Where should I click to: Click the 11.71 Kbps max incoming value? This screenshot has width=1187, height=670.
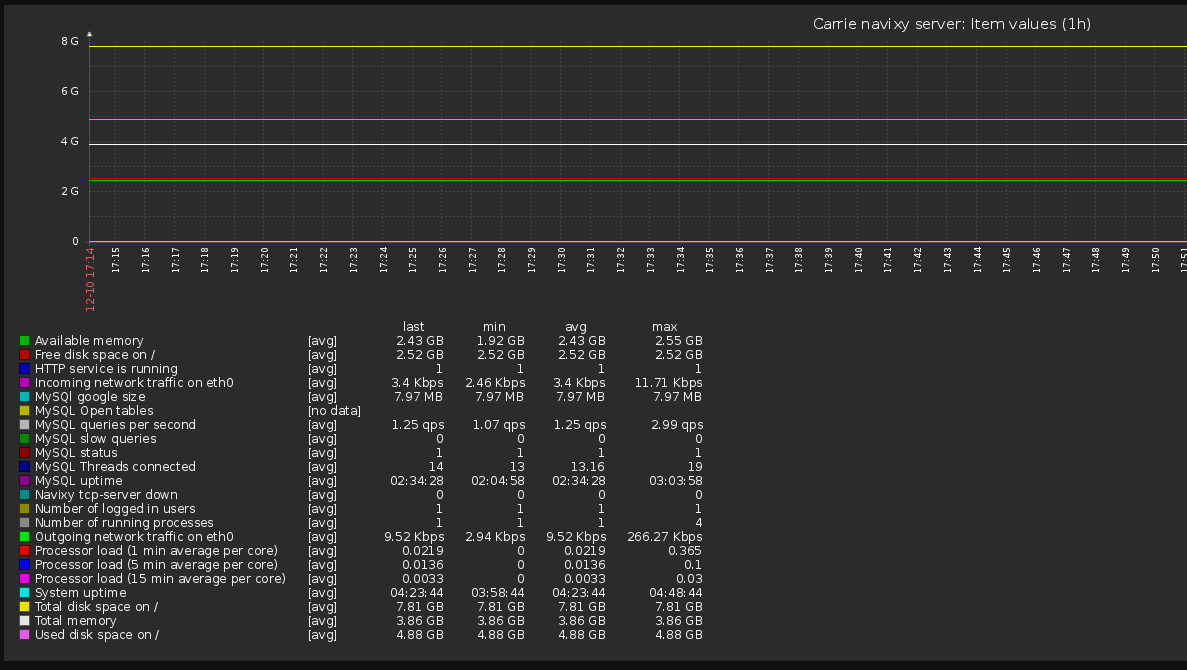coord(668,383)
